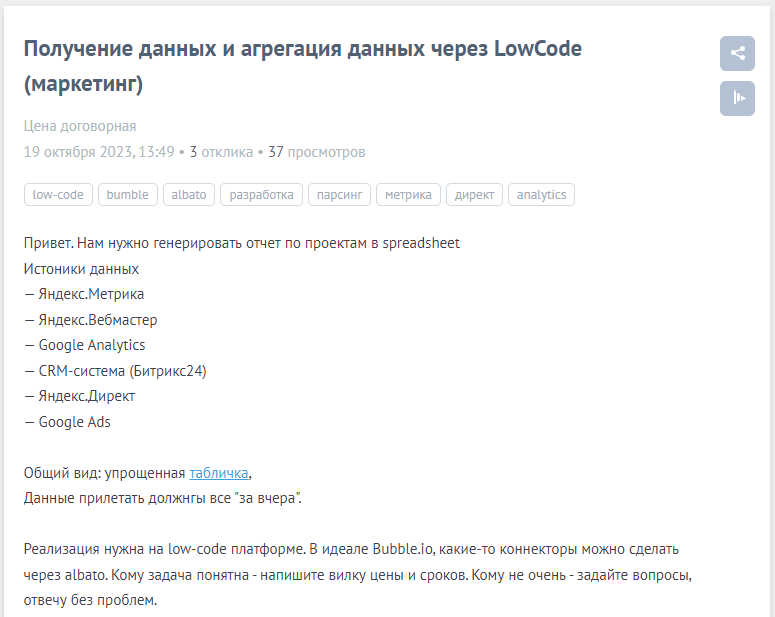Click 'Цена договорная' text
775x617 pixels.
click(80, 126)
